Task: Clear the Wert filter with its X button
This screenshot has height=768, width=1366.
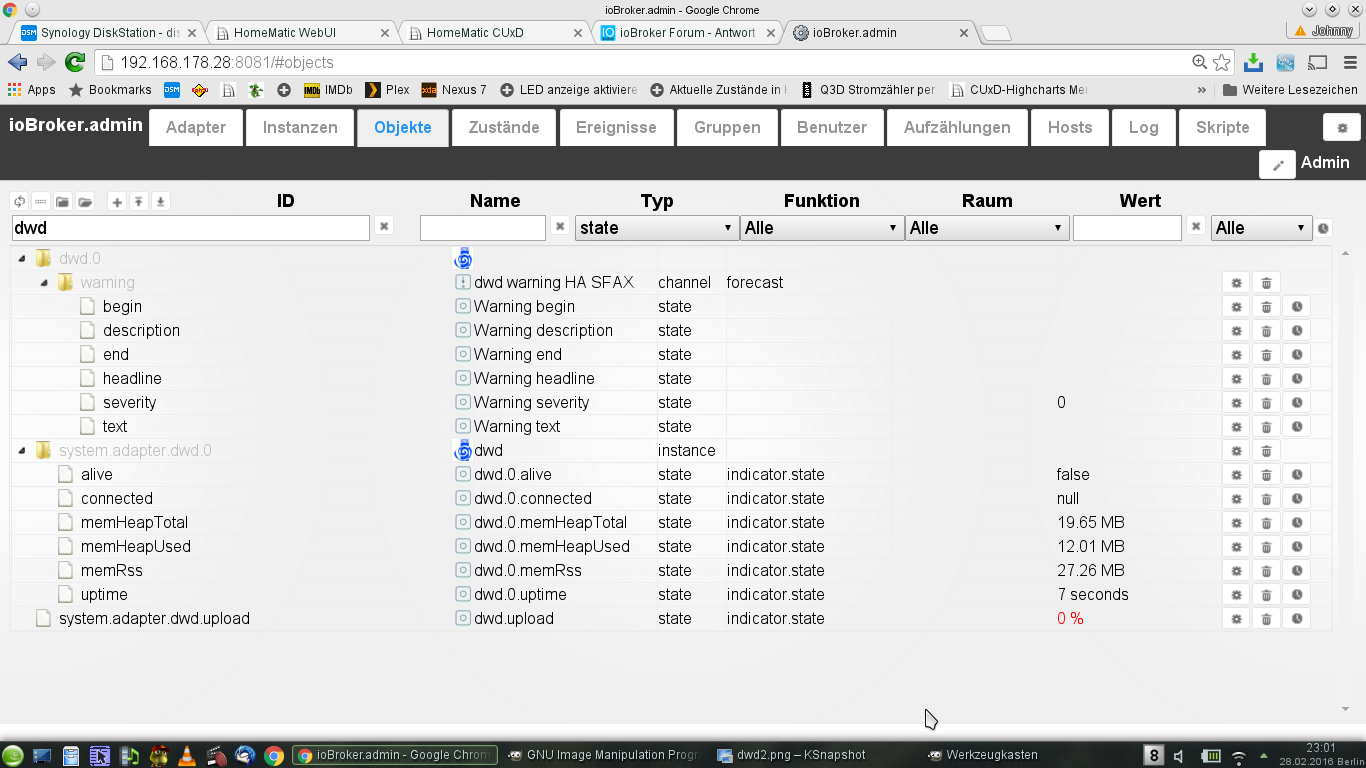Action: coord(1195,227)
